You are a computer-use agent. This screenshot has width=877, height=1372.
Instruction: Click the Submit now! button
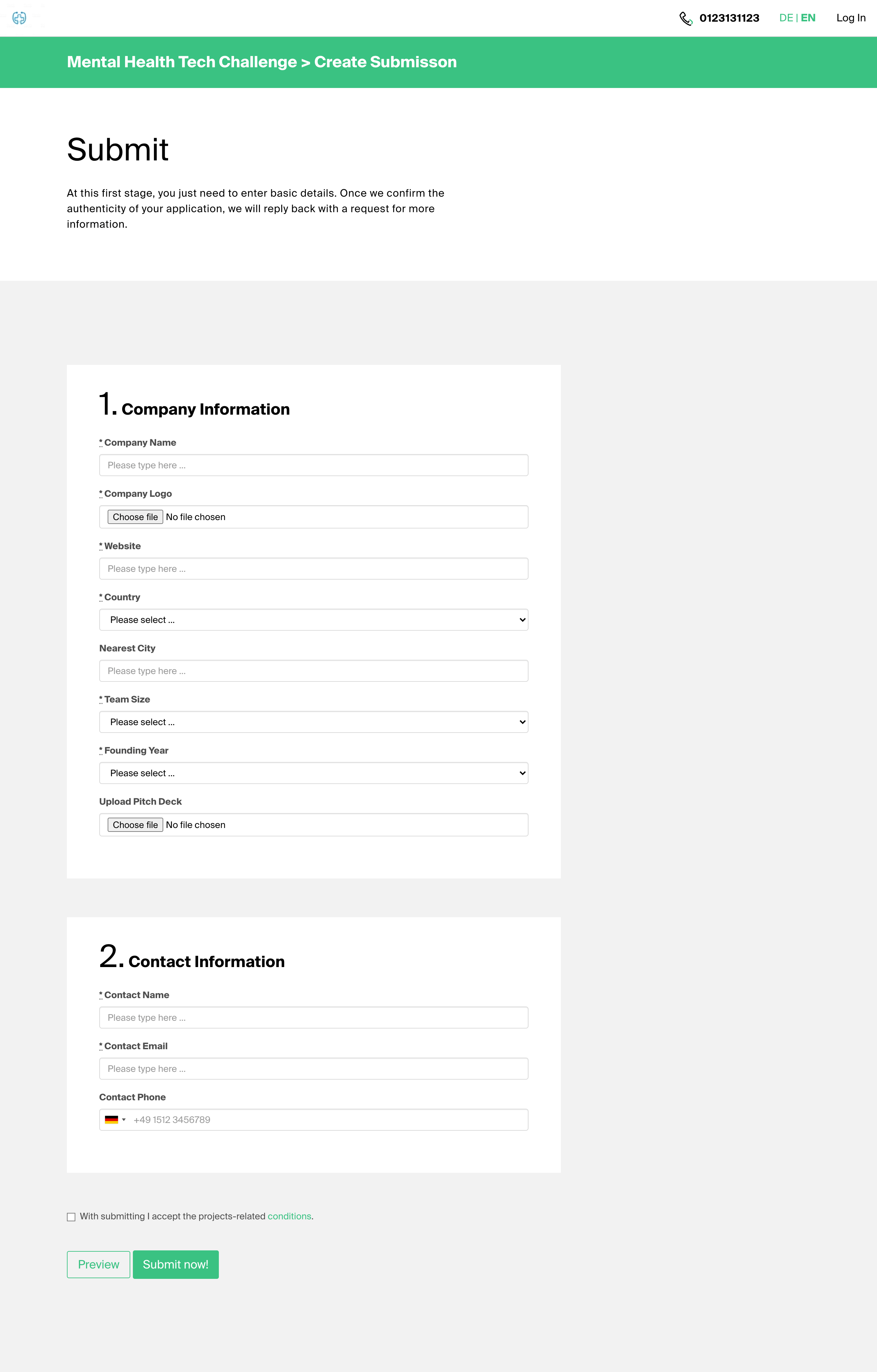tap(176, 1264)
